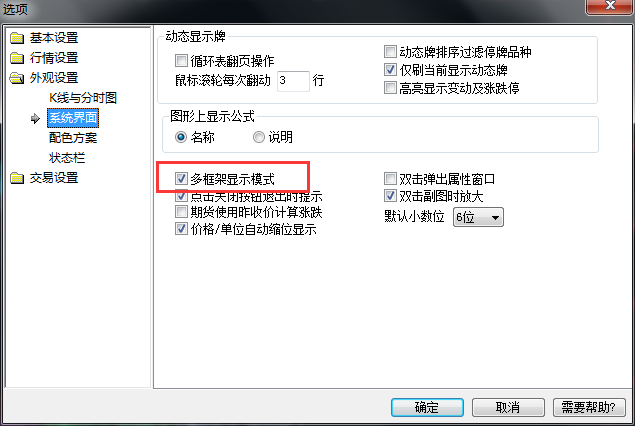Check 双击弹出属性窗口 option
Viewport: 635px width, 426px height.
click(x=390, y=178)
